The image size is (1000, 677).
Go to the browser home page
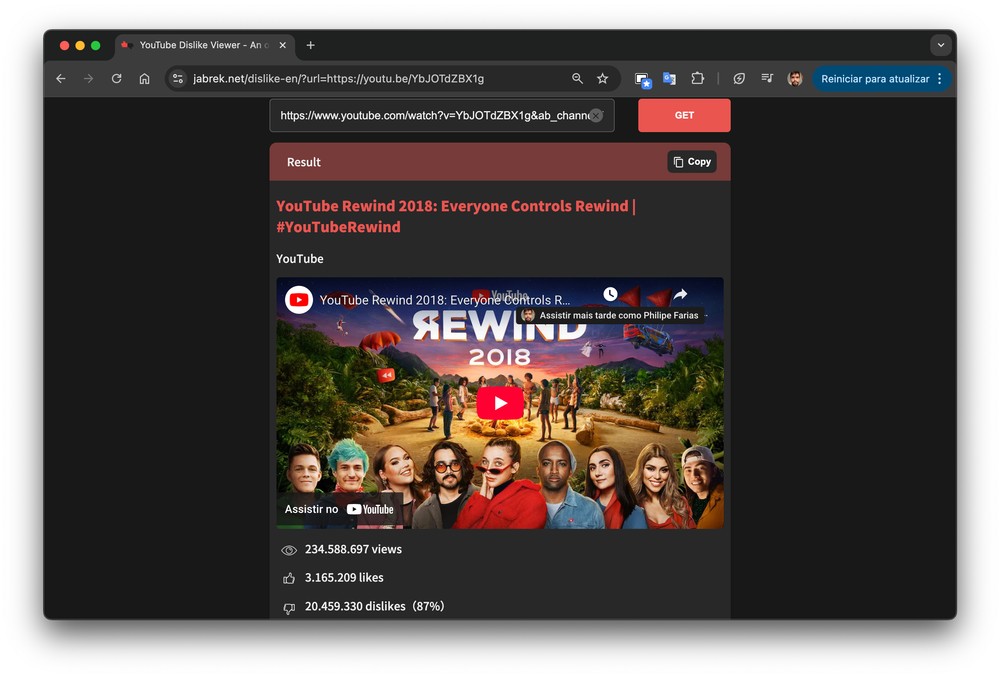pos(144,79)
